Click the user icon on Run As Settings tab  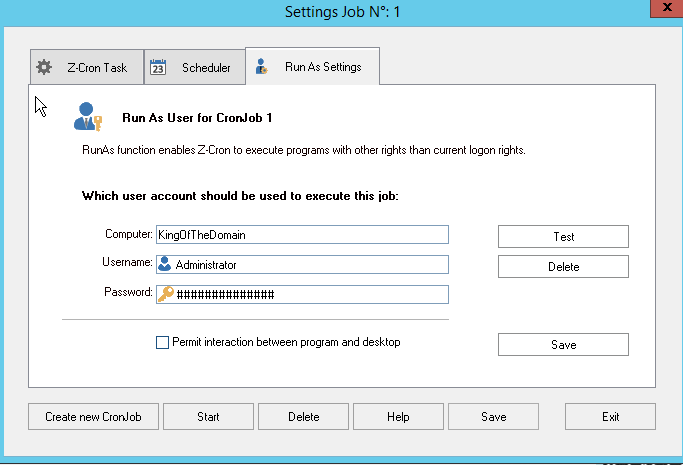(261, 67)
